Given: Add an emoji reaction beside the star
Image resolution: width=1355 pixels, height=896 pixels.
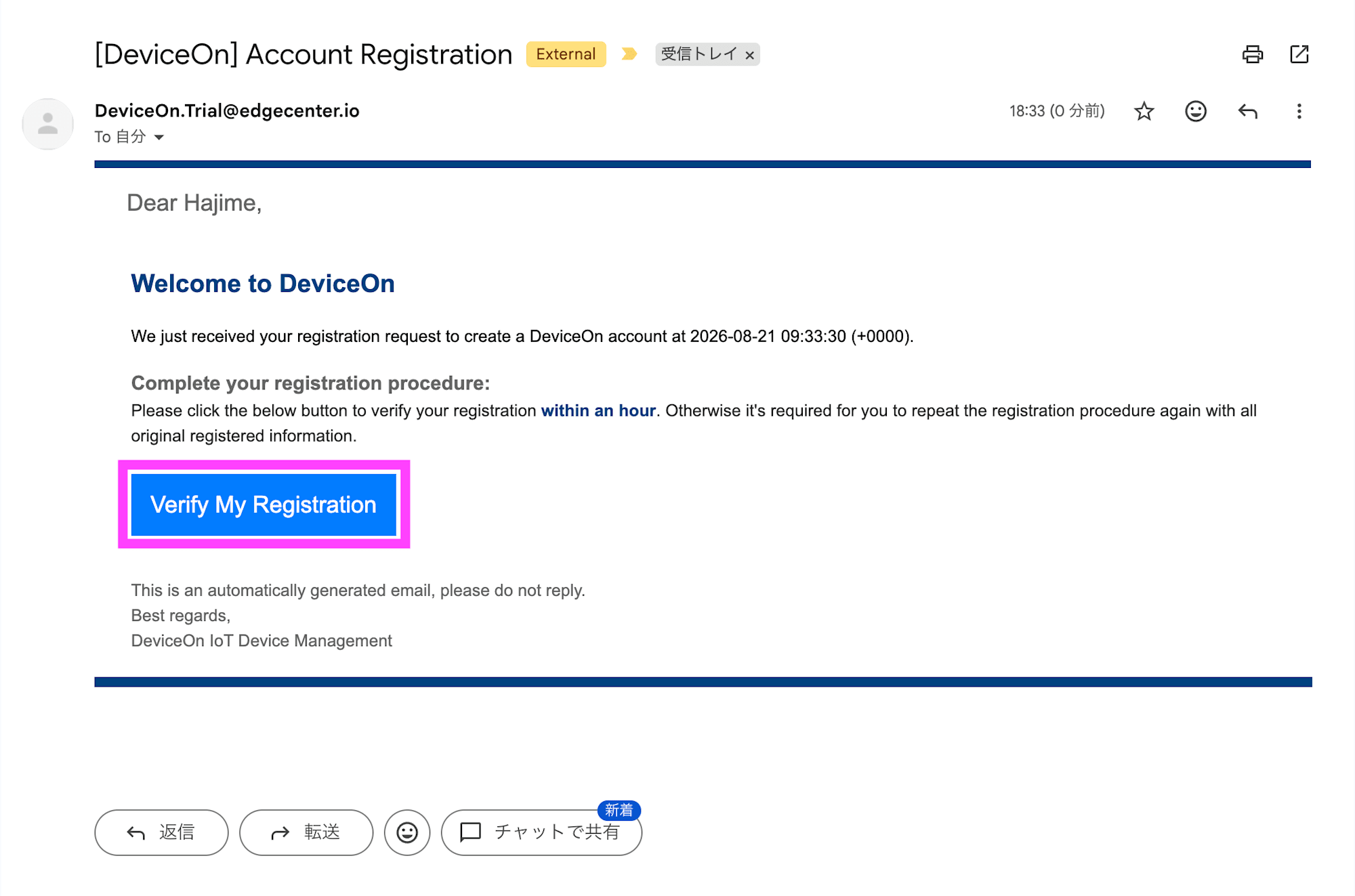Looking at the screenshot, I should click(1195, 111).
